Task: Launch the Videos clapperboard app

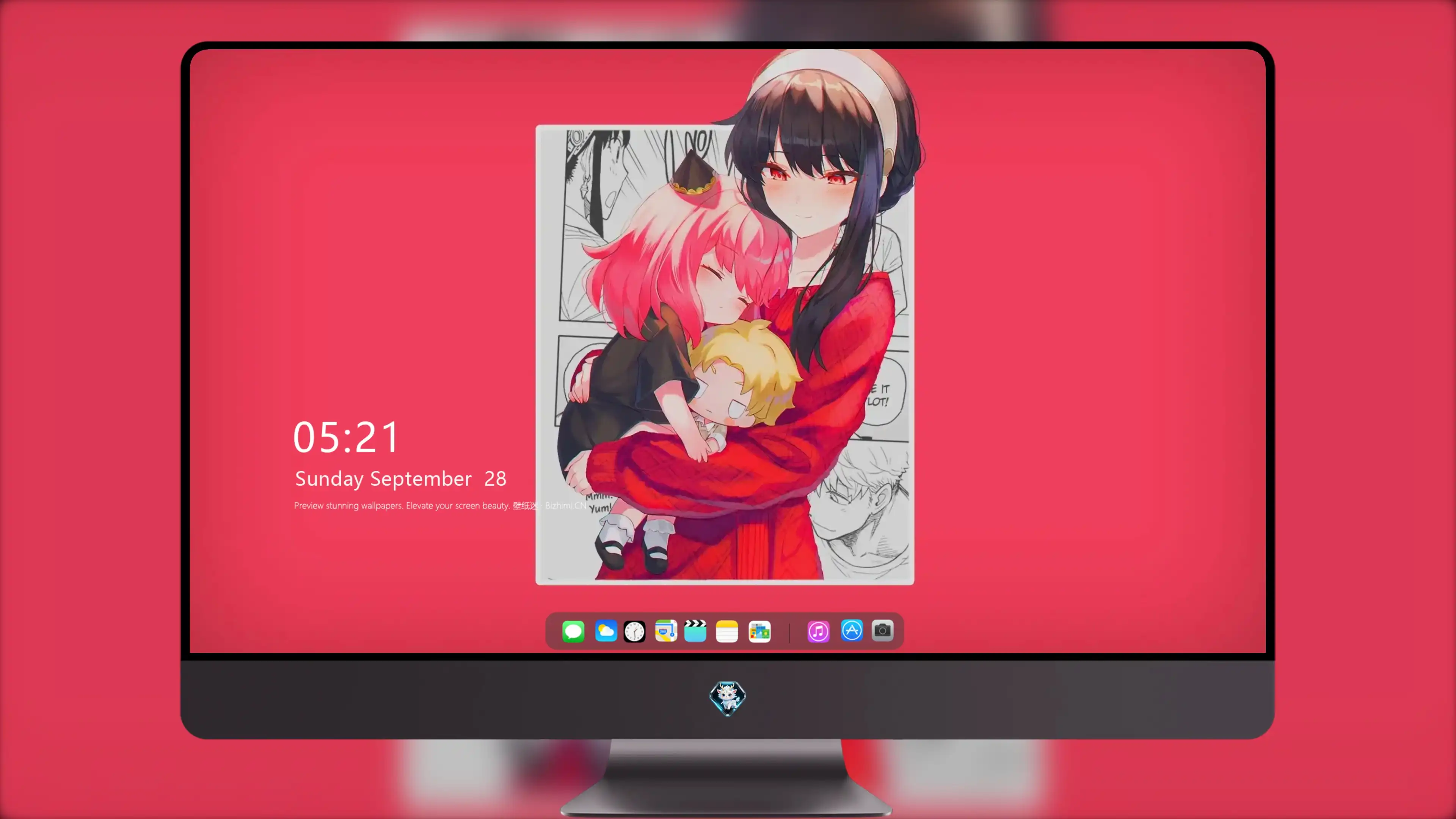Action: [x=695, y=631]
